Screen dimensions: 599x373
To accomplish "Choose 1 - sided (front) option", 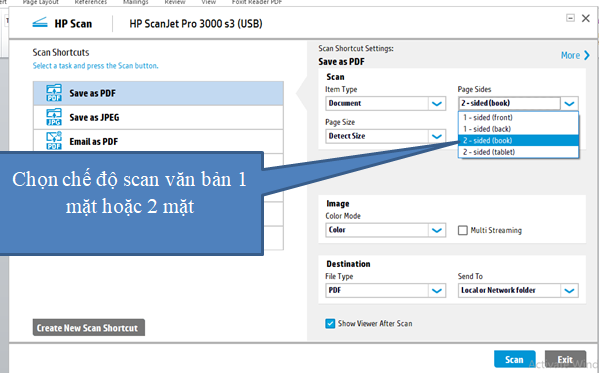I will [x=518, y=117].
